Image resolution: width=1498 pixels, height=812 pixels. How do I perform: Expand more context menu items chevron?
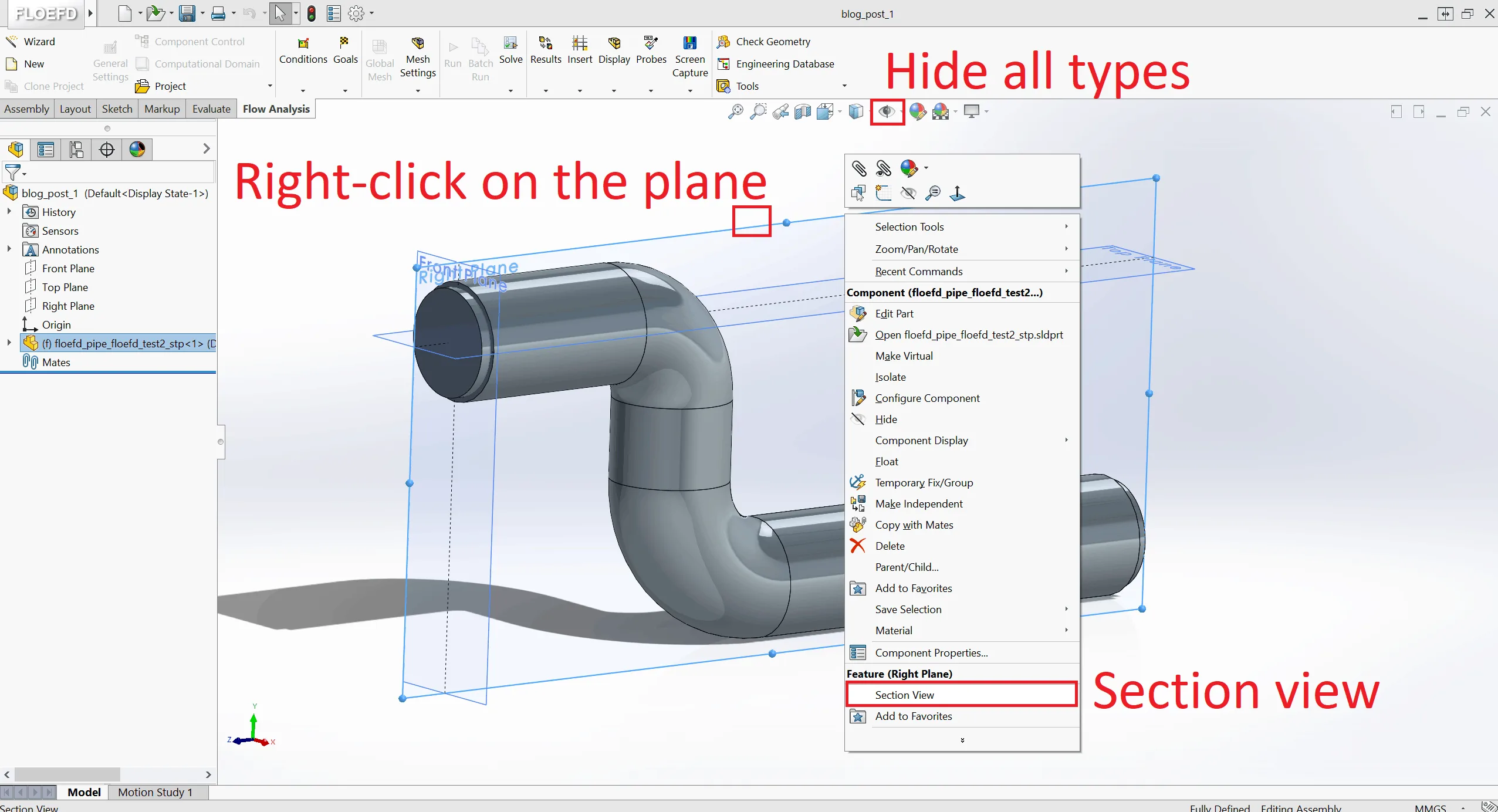(x=962, y=740)
